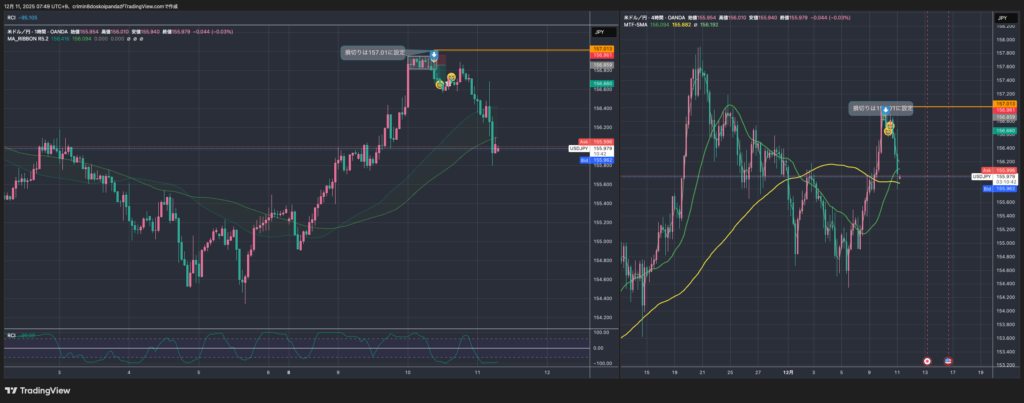Open the JPY currency selector on the right chart
The image size is (1024, 403).
coord(1003,18)
